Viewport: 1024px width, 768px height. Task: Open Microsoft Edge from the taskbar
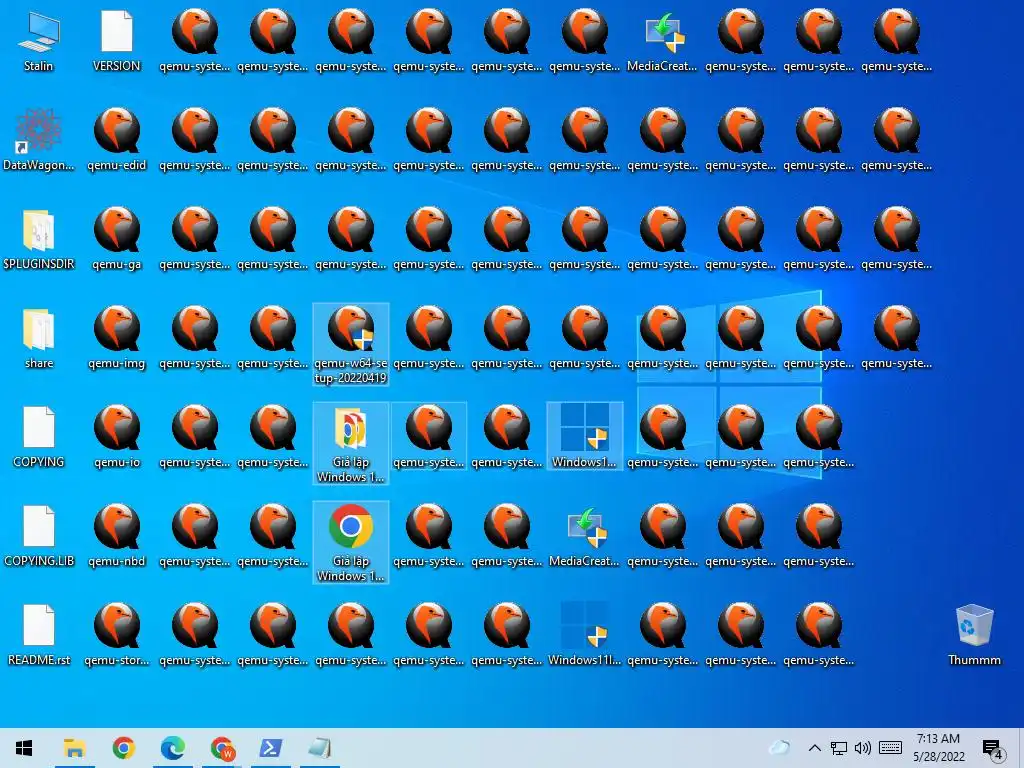pyautogui.click(x=172, y=748)
